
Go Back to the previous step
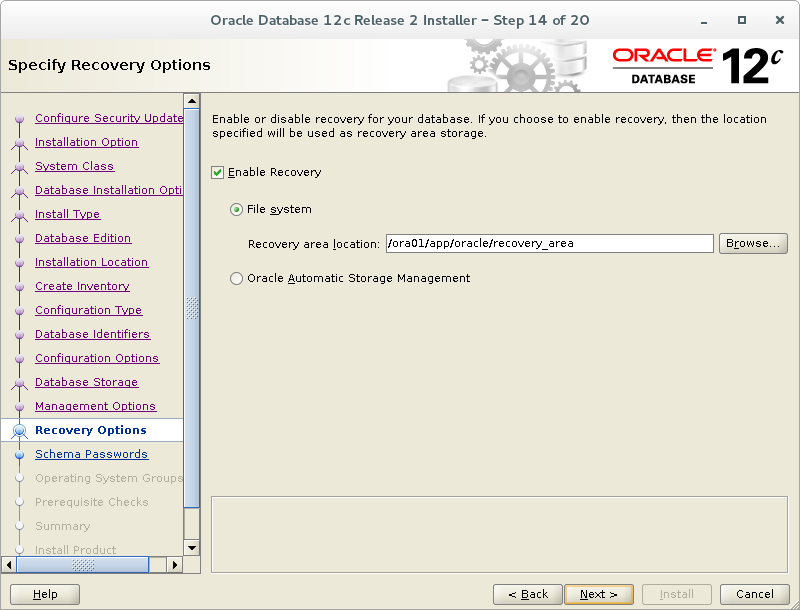(x=528, y=594)
